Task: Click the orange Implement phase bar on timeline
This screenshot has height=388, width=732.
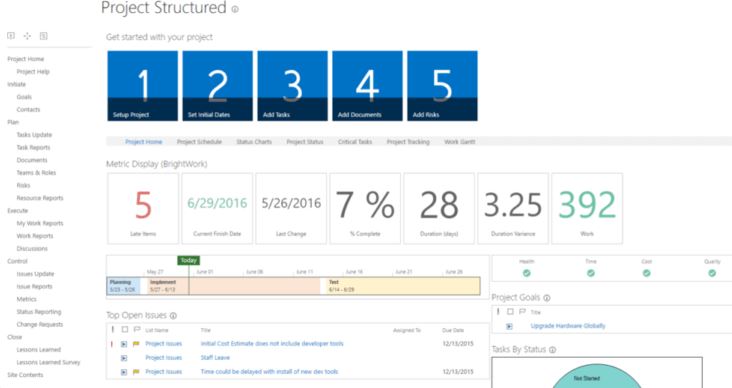Action: click(233, 286)
